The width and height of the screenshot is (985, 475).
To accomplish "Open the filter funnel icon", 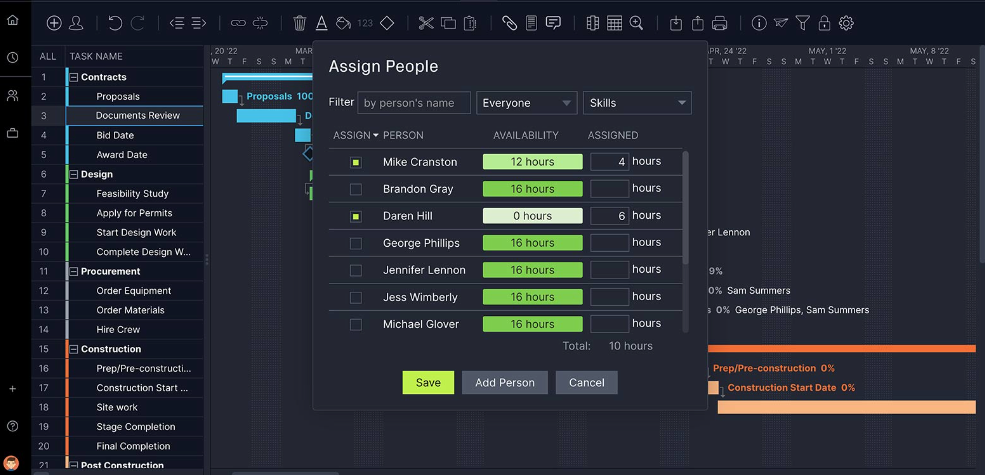I will pos(802,23).
